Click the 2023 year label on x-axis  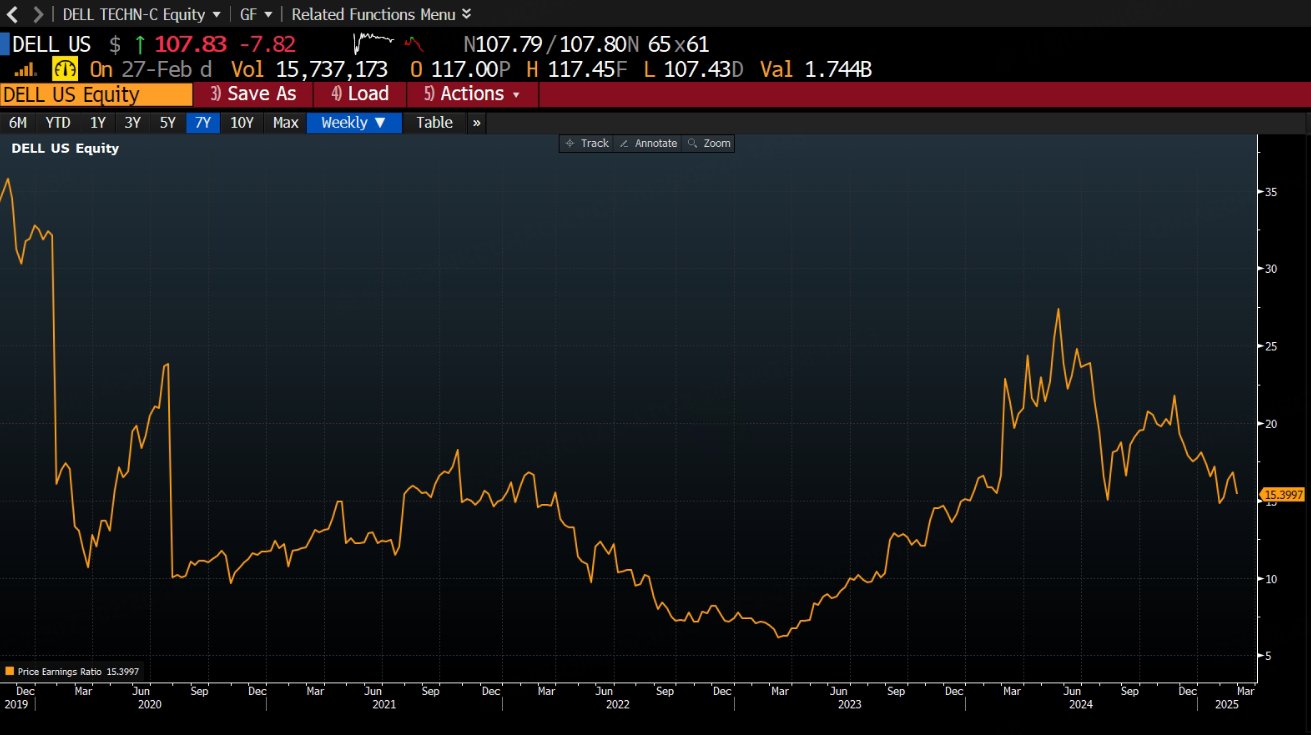click(849, 704)
